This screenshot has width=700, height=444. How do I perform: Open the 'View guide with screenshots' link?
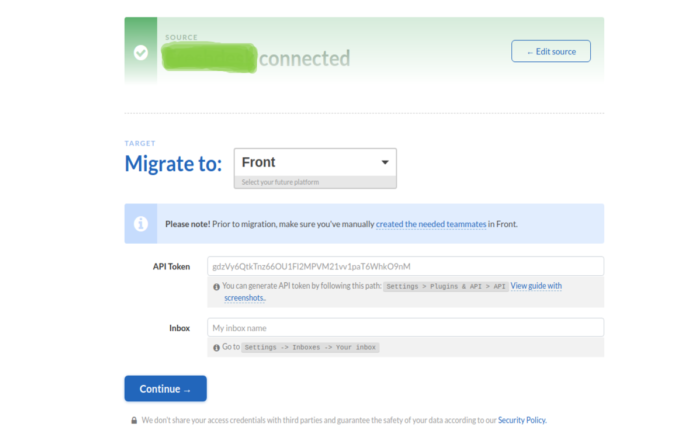point(536,286)
